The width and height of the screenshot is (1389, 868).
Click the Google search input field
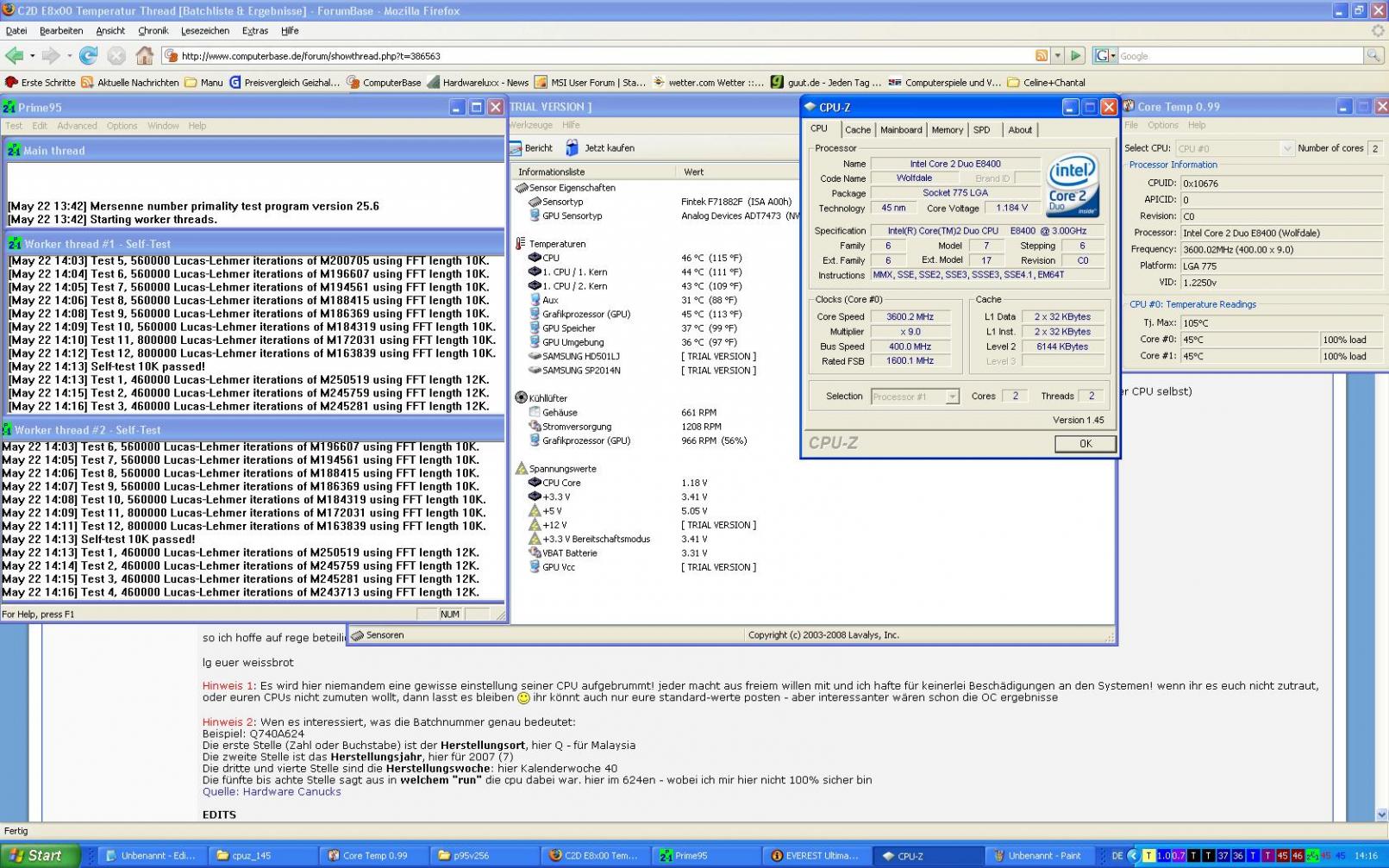[1240, 56]
